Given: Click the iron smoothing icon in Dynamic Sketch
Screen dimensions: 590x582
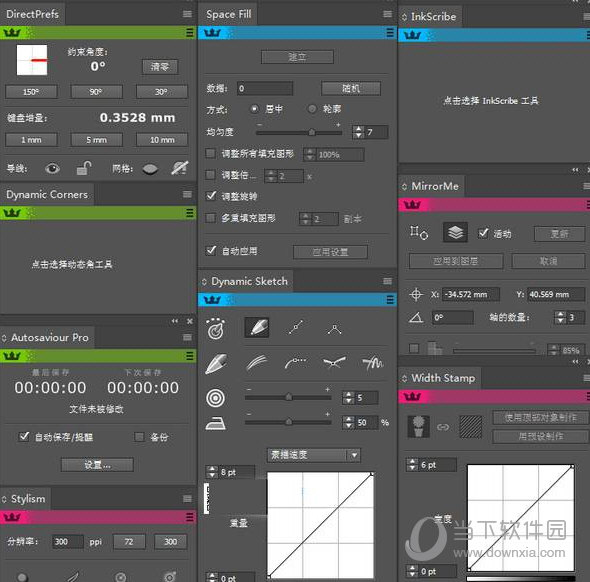Looking at the screenshot, I should pyautogui.click(x=216, y=423).
